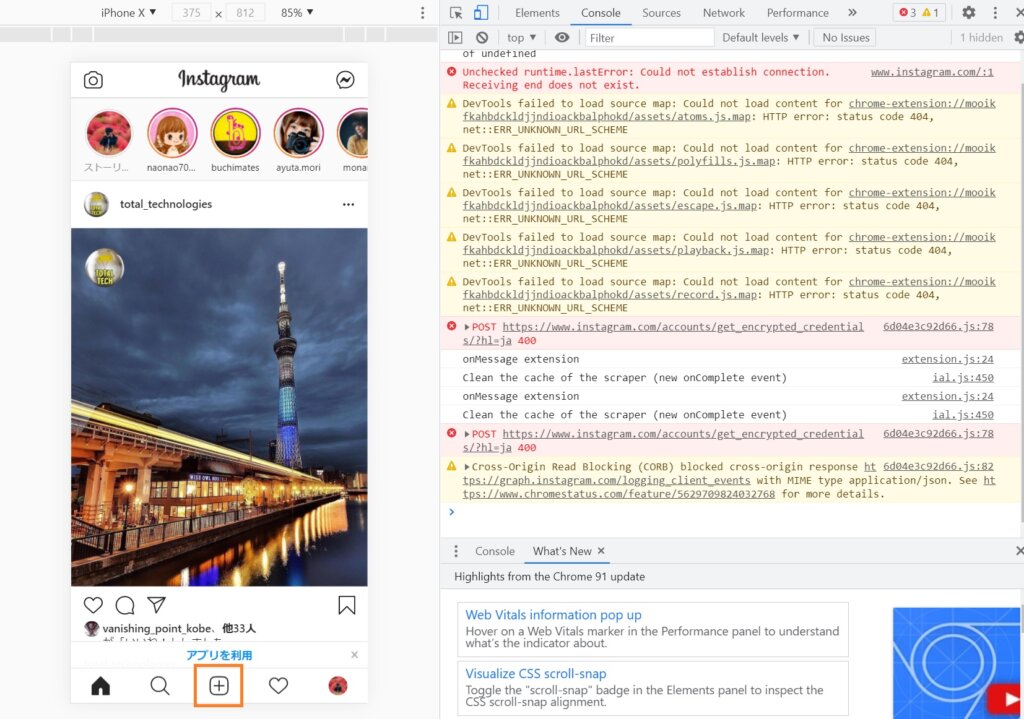Click the No Issues button
Viewport: 1024px width, 719px height.
pyautogui.click(x=846, y=38)
